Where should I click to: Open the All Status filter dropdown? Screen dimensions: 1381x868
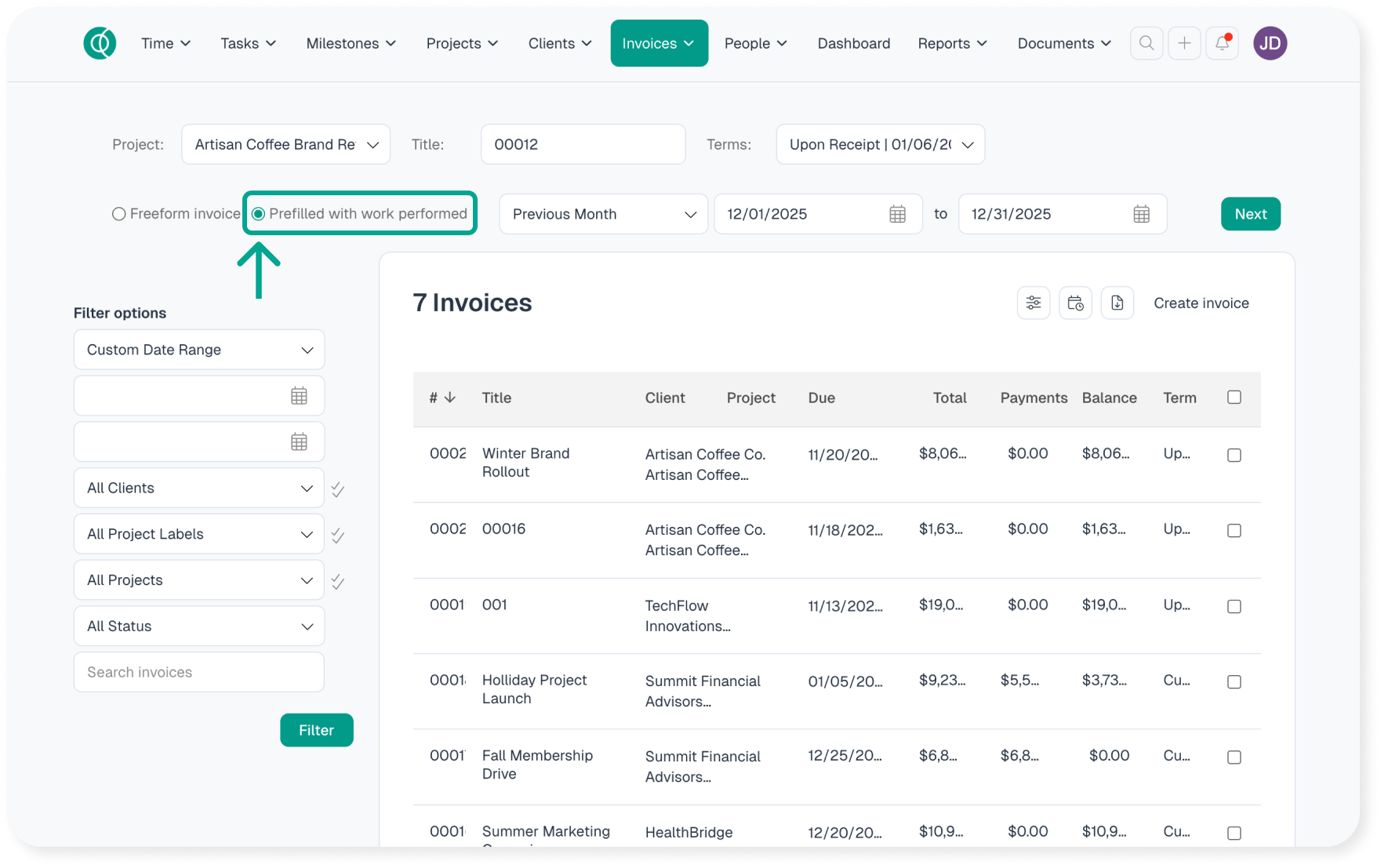coord(199,626)
